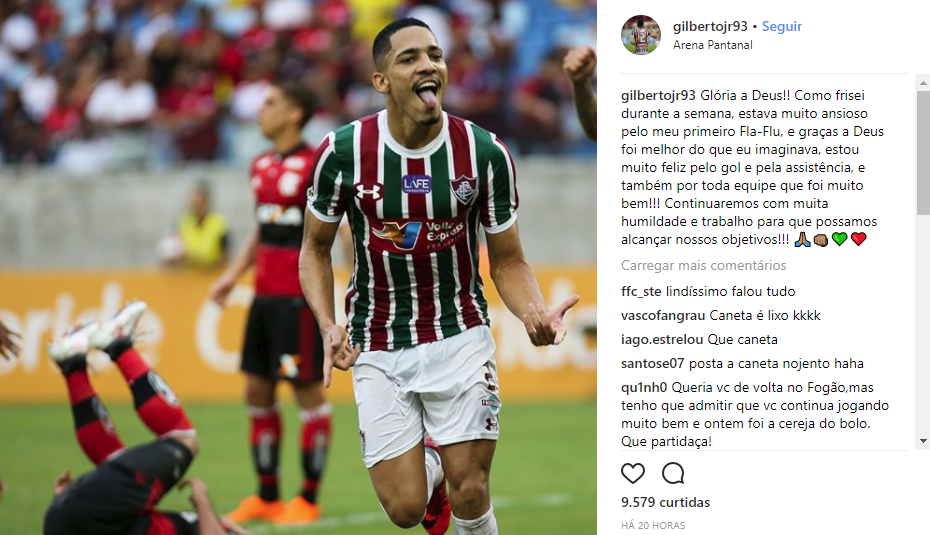The height and width of the screenshot is (535, 930).
Task: Open comments with the speech bubble icon
Action: point(673,473)
